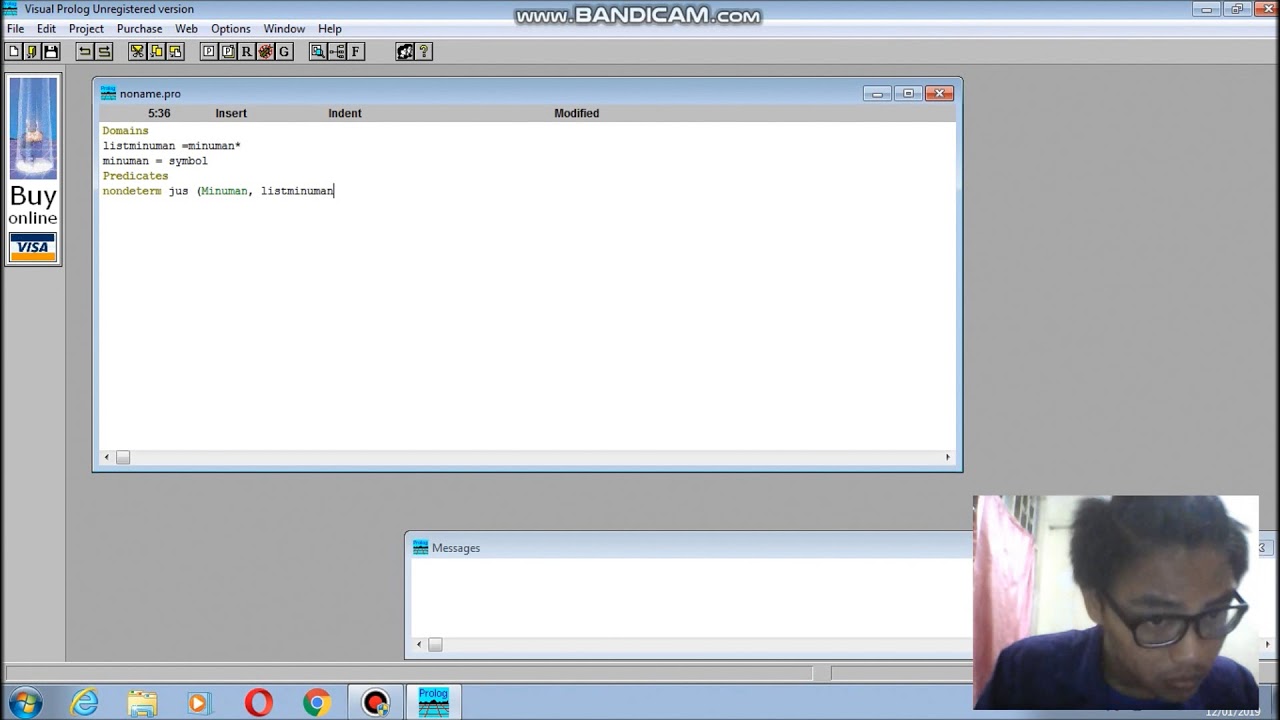The image size is (1280, 720).
Task: Click the first P project toolbar icon
Action: 209,51
